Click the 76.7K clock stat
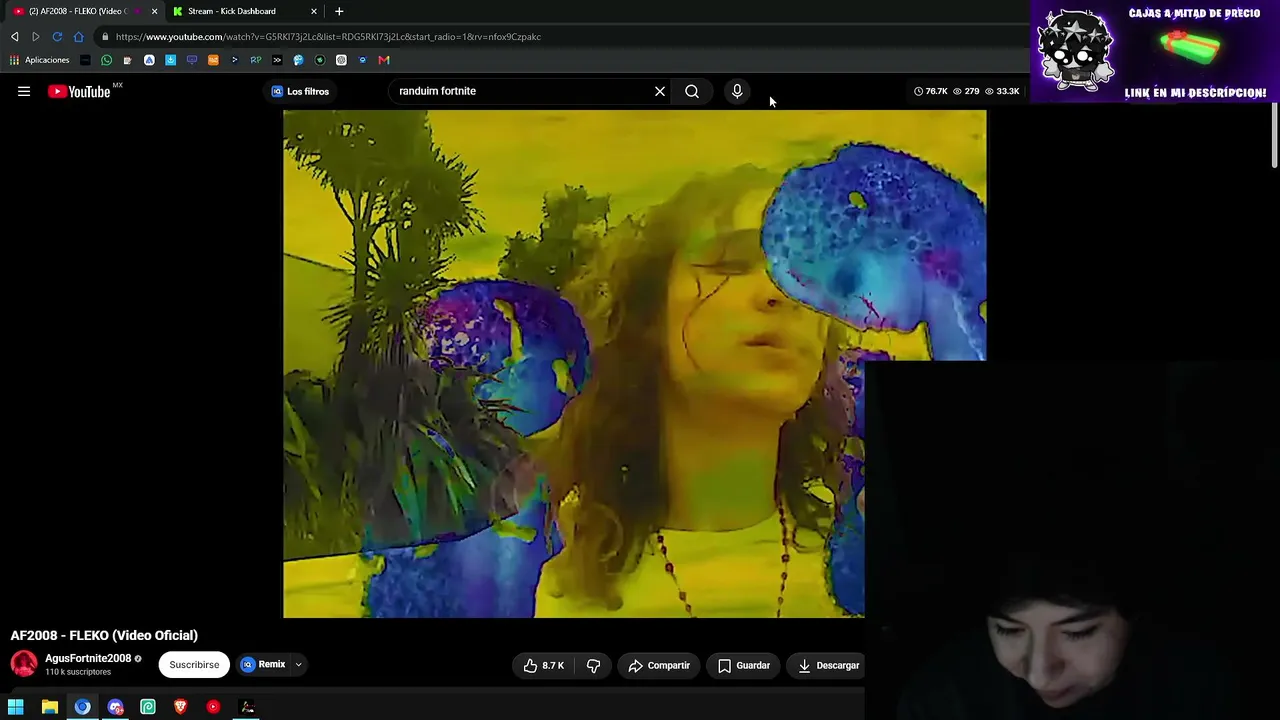Image resolution: width=1280 pixels, height=720 pixels. click(931, 91)
